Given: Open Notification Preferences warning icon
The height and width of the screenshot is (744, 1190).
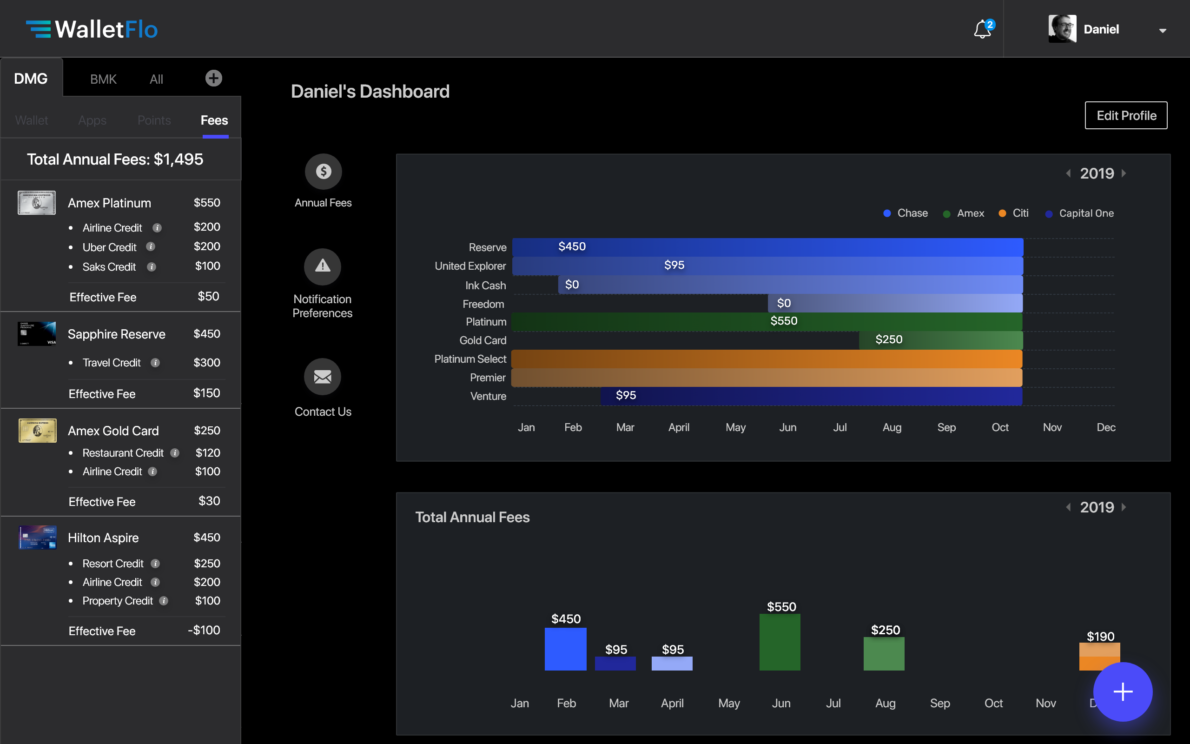Looking at the screenshot, I should click(x=323, y=266).
